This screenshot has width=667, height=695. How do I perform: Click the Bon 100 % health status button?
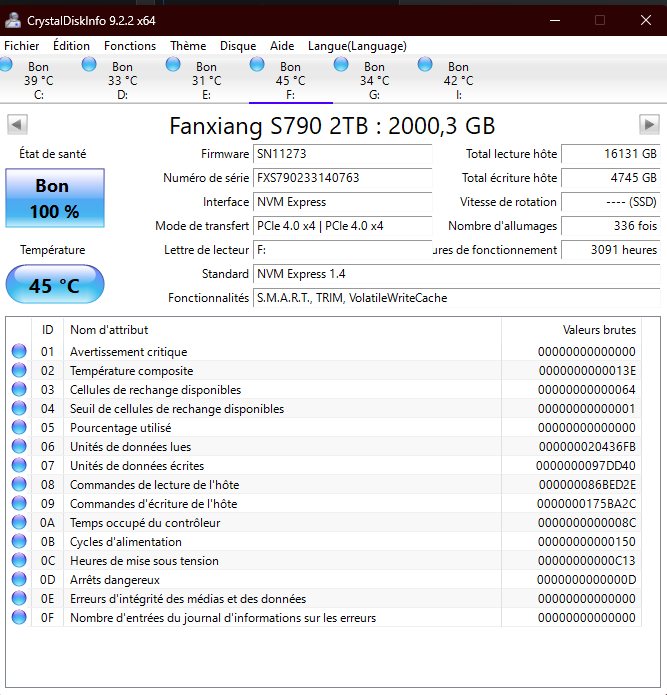pos(55,198)
